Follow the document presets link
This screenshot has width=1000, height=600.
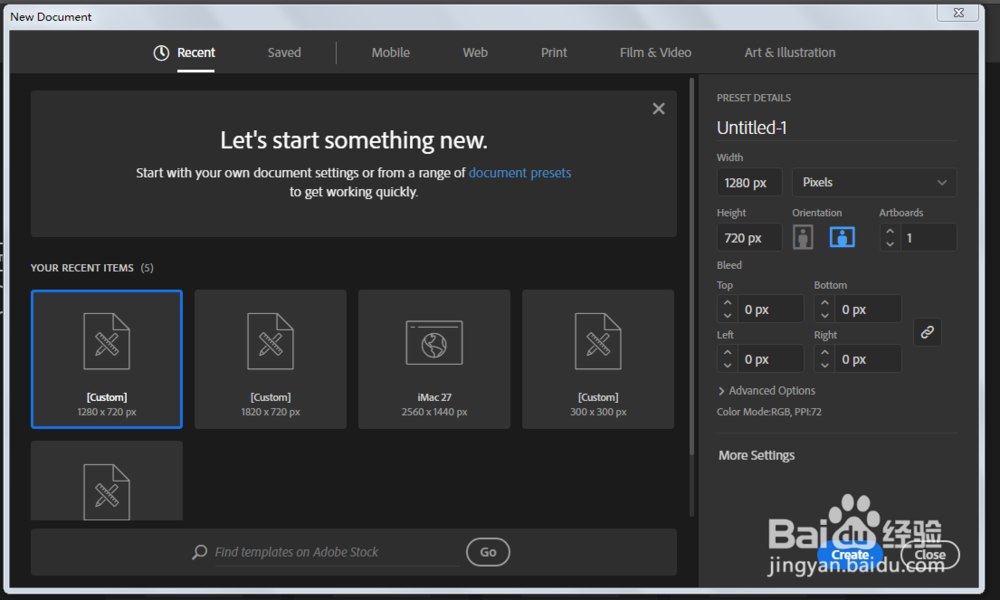pos(520,173)
